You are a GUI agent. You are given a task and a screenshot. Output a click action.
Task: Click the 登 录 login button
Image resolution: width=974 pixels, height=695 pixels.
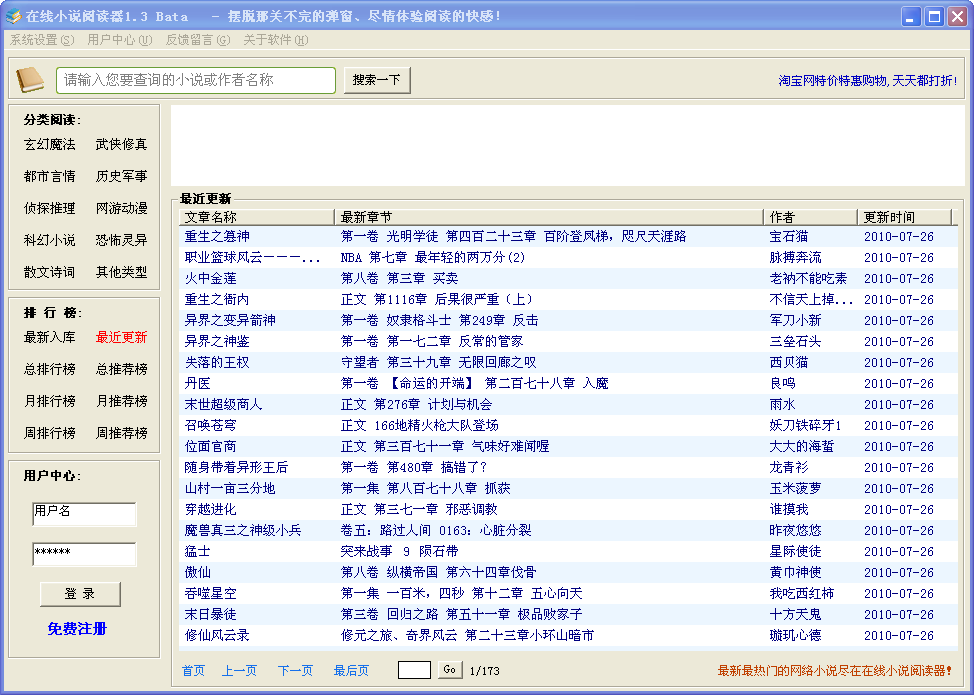pos(80,594)
